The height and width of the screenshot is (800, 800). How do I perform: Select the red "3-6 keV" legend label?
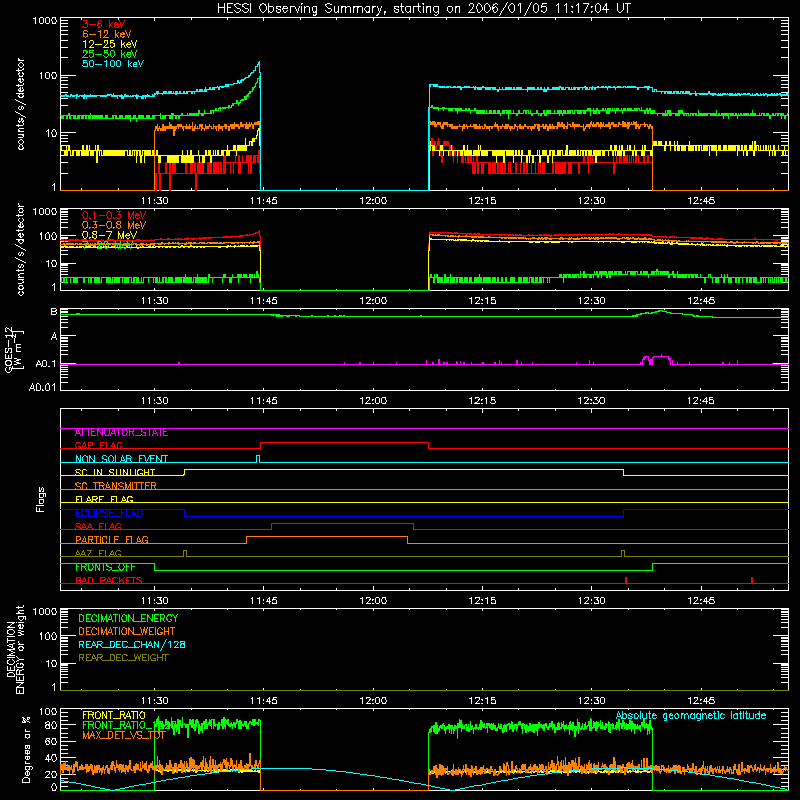click(103, 24)
